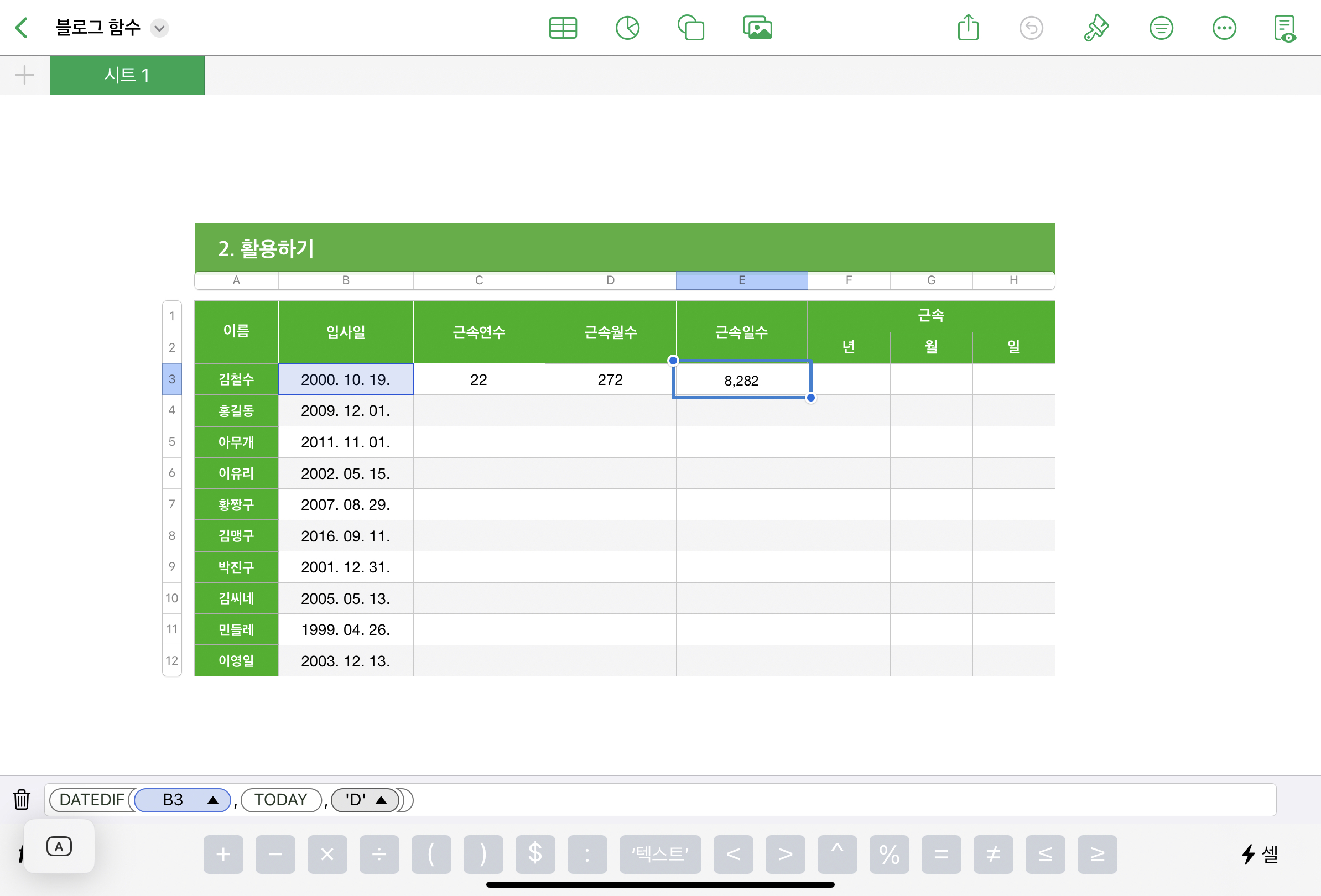Select the name cell 김철수
This screenshot has height=896, width=1321.
(236, 379)
